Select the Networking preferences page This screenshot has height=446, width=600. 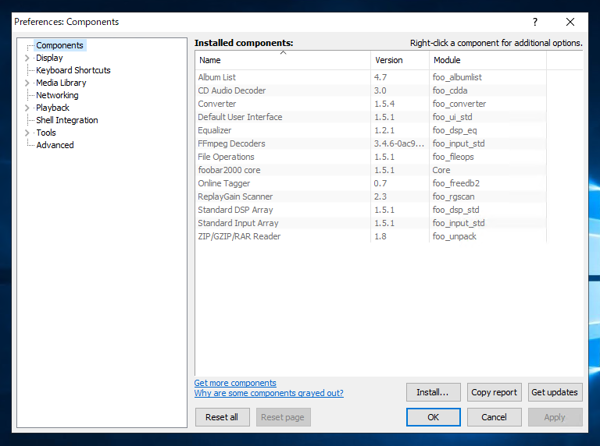pyautogui.click(x=57, y=95)
